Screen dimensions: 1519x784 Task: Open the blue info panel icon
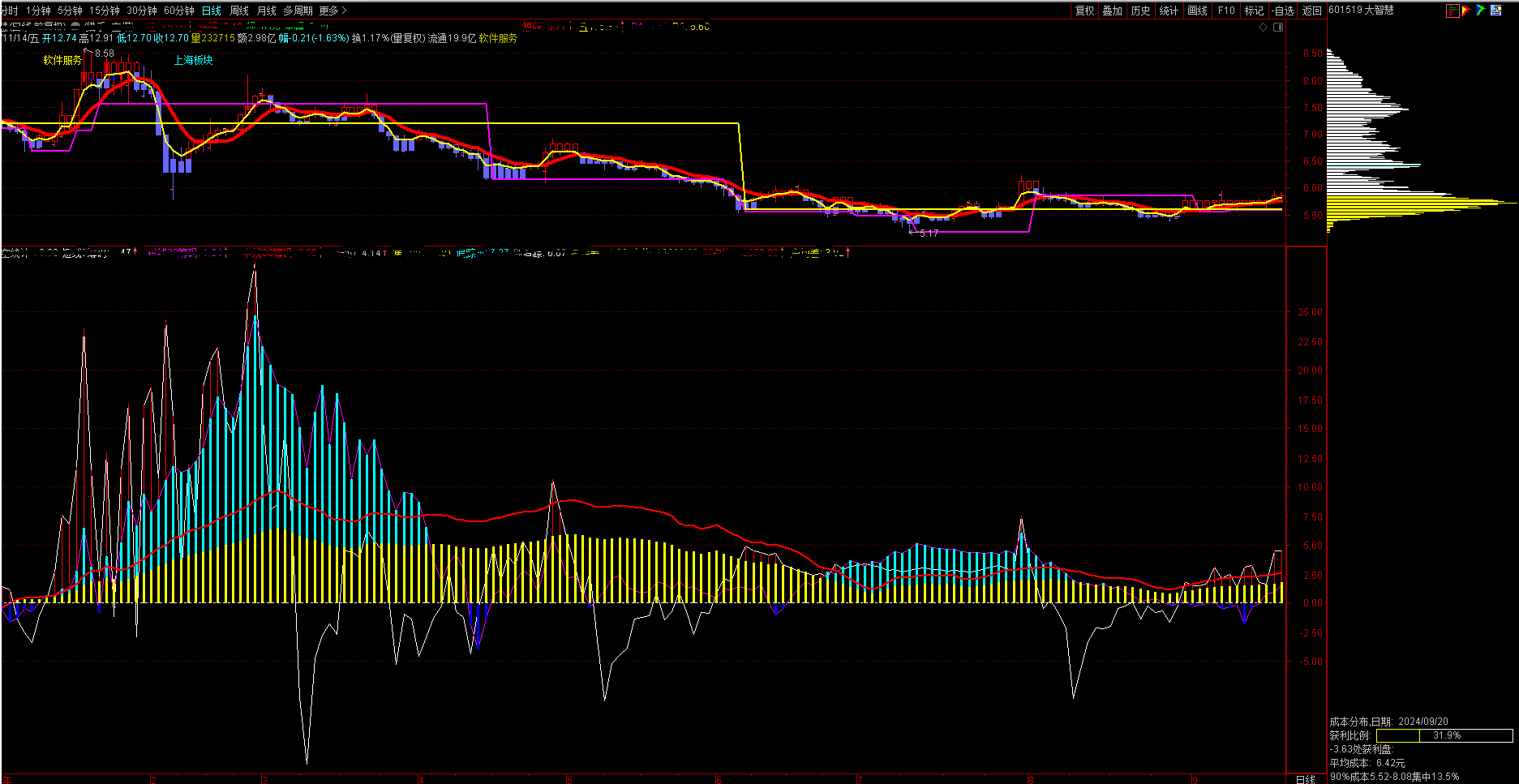(x=1495, y=11)
